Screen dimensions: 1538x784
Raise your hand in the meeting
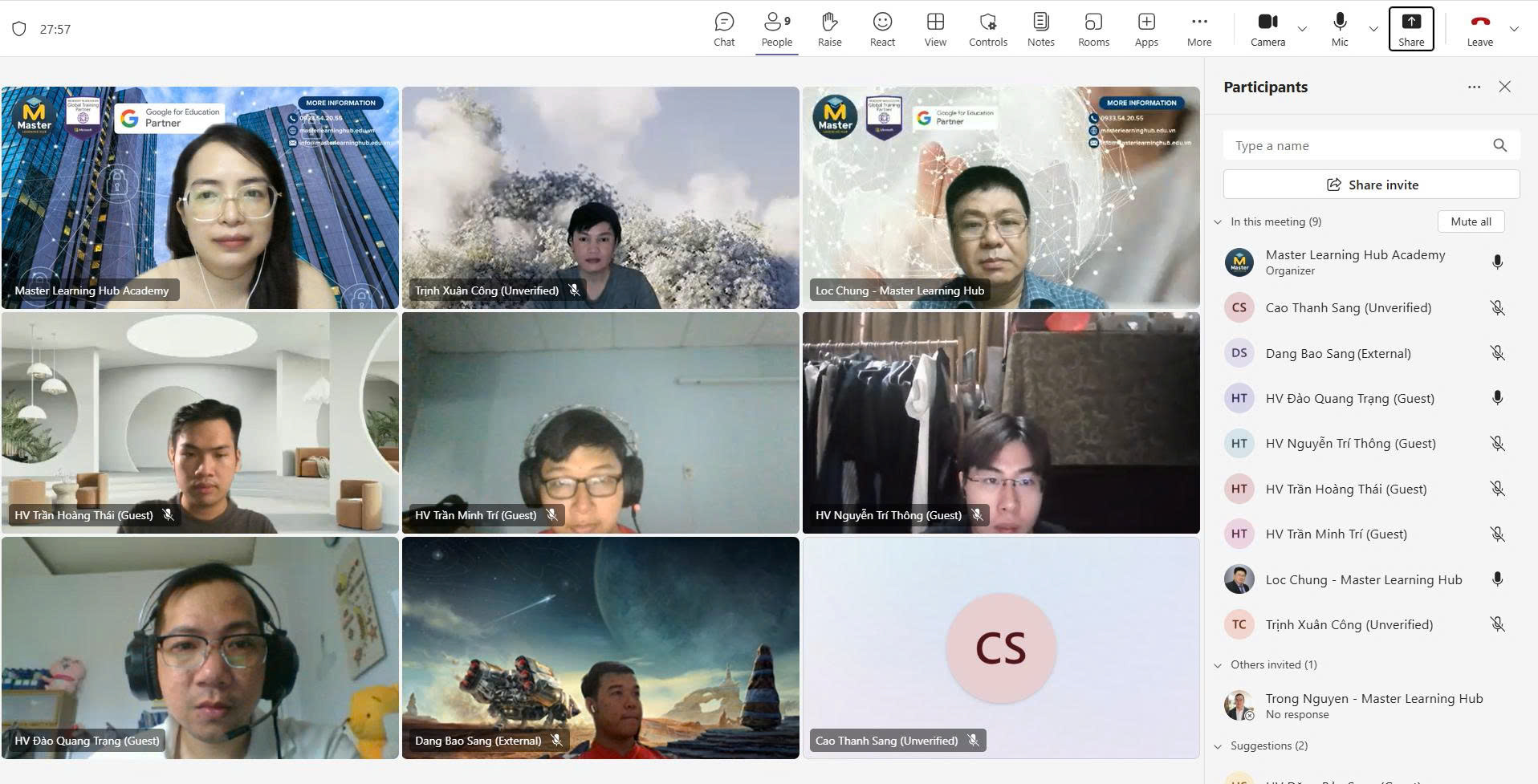click(x=829, y=30)
